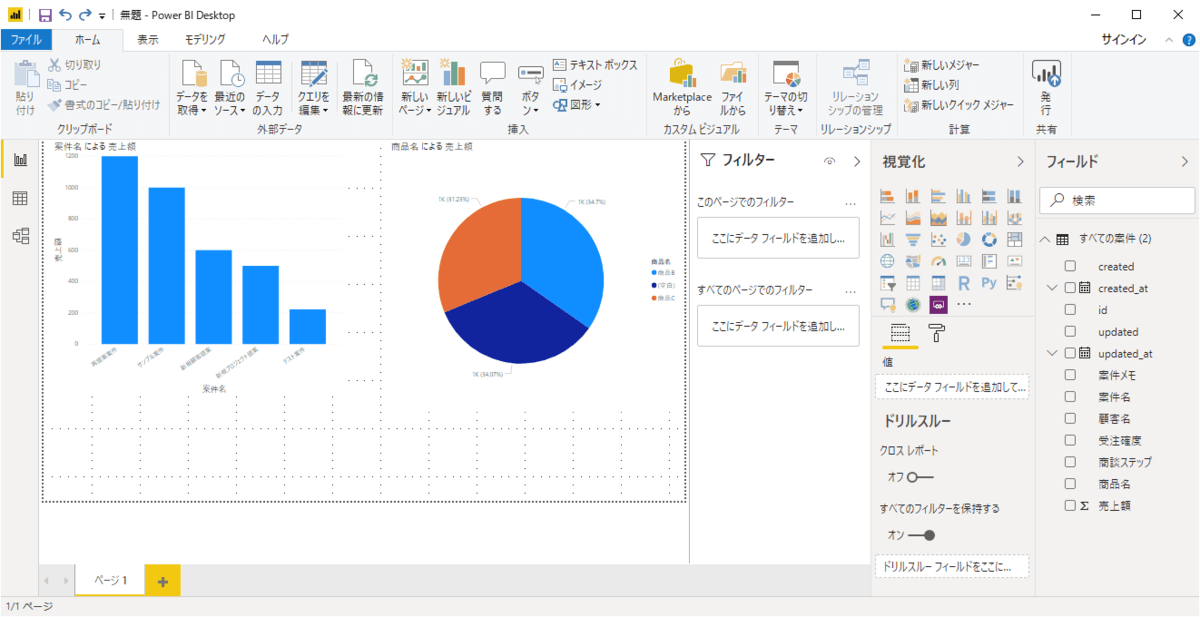Open the 図形 shapes dropdown
The width and height of the screenshot is (1200, 617).
(579, 103)
